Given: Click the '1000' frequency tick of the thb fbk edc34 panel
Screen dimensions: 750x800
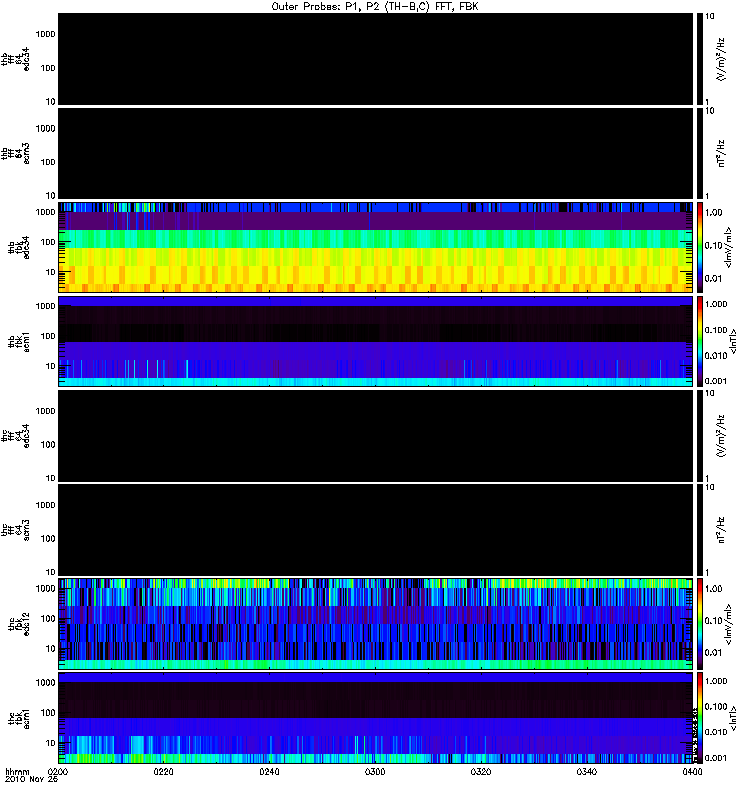Looking at the screenshot, I should pyautogui.click(x=45, y=212).
